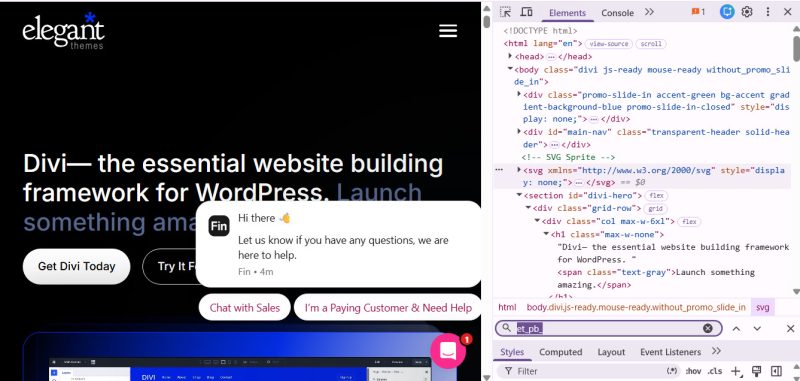The image size is (800, 381).
Task: Expand the main-nav div
Action: 519,132
